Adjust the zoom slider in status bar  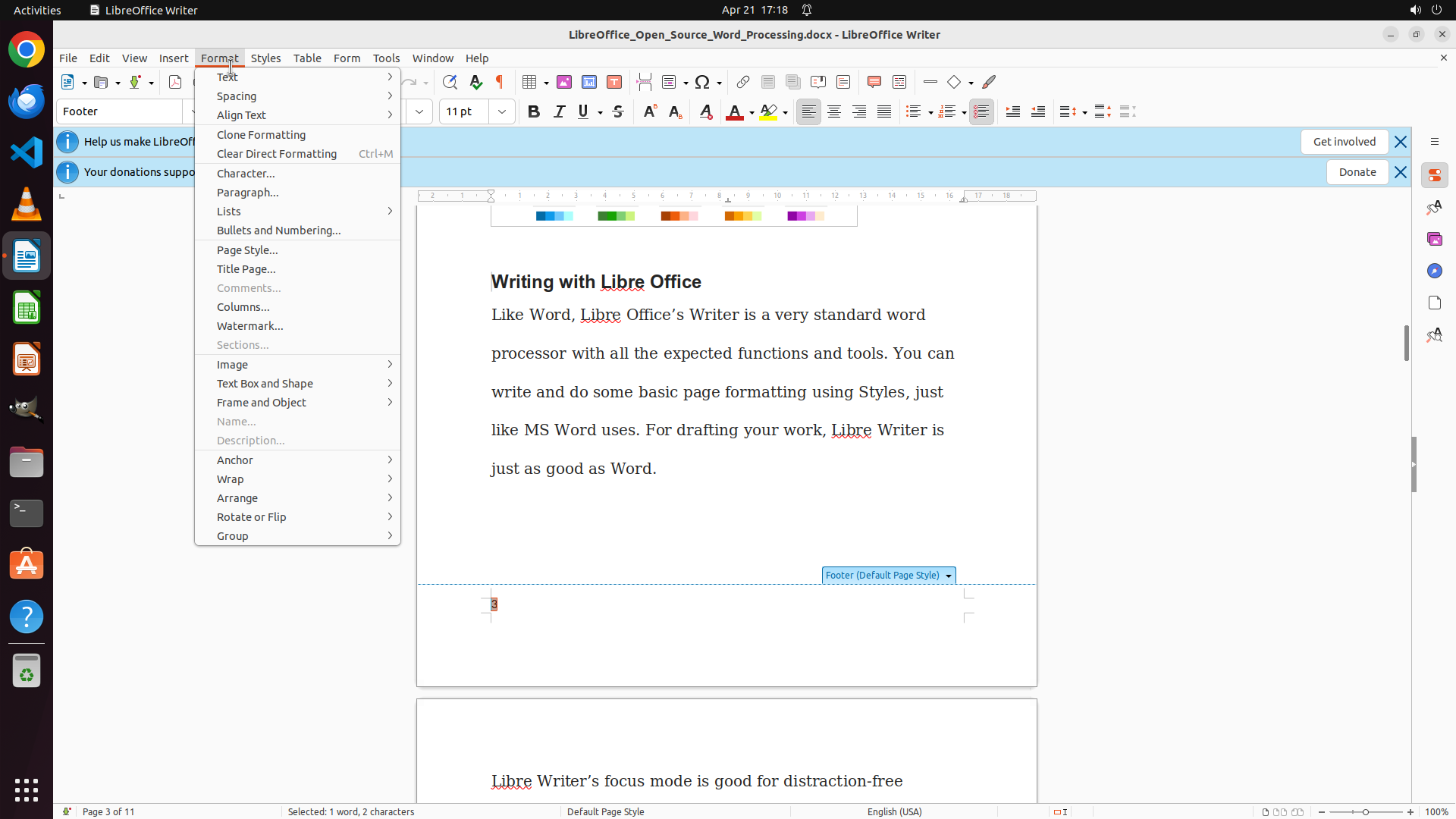[x=1366, y=811]
